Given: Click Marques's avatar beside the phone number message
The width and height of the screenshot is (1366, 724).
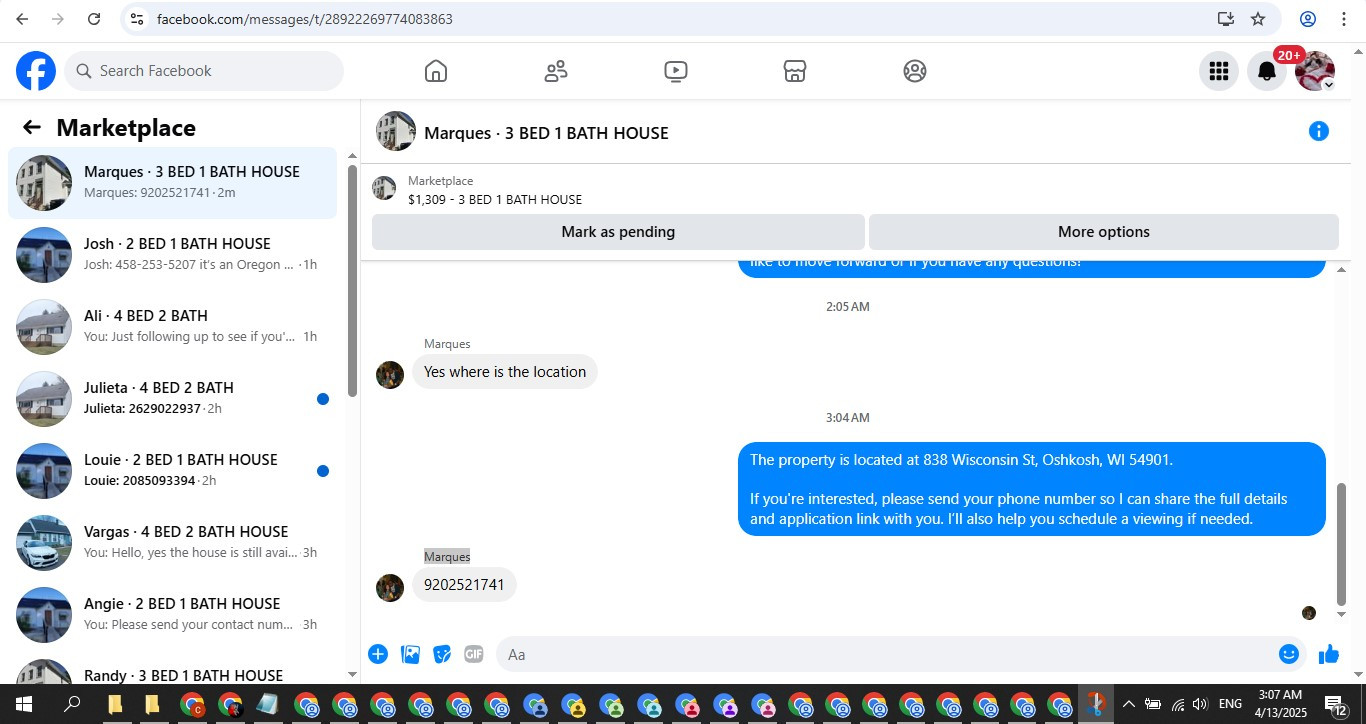Looking at the screenshot, I should pos(390,587).
